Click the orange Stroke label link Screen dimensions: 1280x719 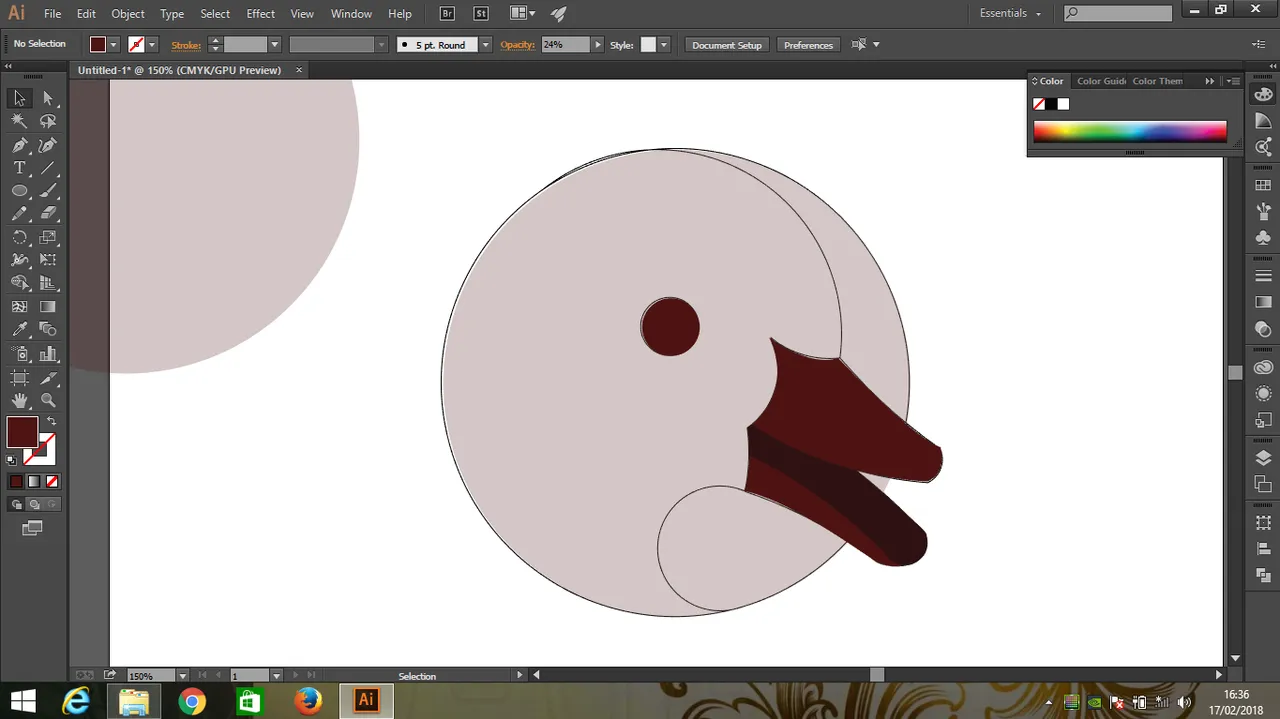pos(186,45)
